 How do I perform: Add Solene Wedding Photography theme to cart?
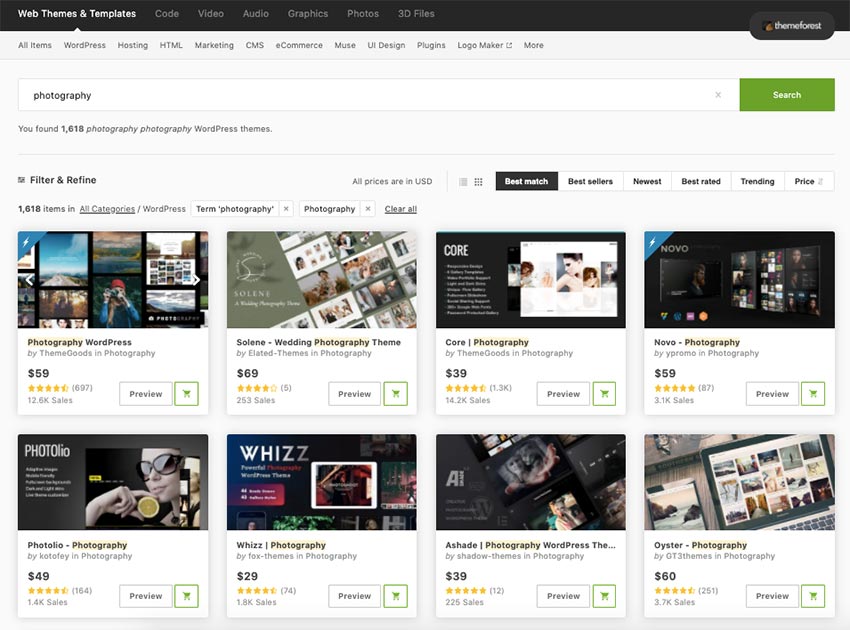tap(396, 394)
